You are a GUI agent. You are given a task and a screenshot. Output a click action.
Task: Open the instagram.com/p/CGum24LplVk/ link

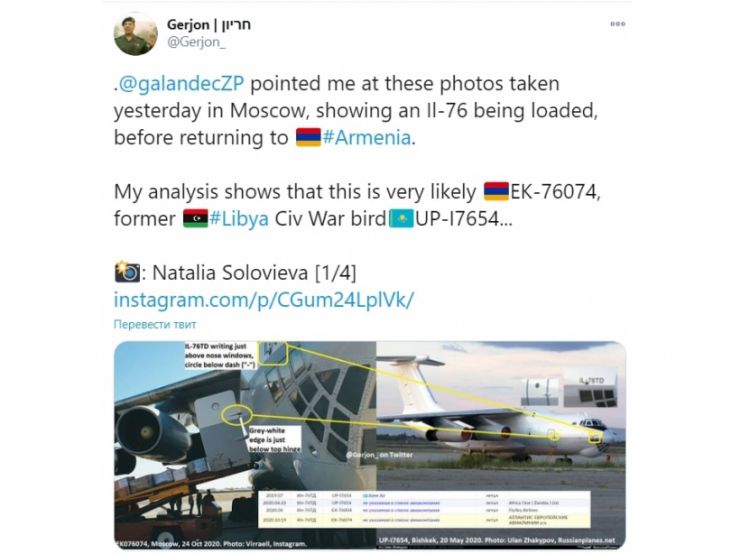click(x=264, y=299)
